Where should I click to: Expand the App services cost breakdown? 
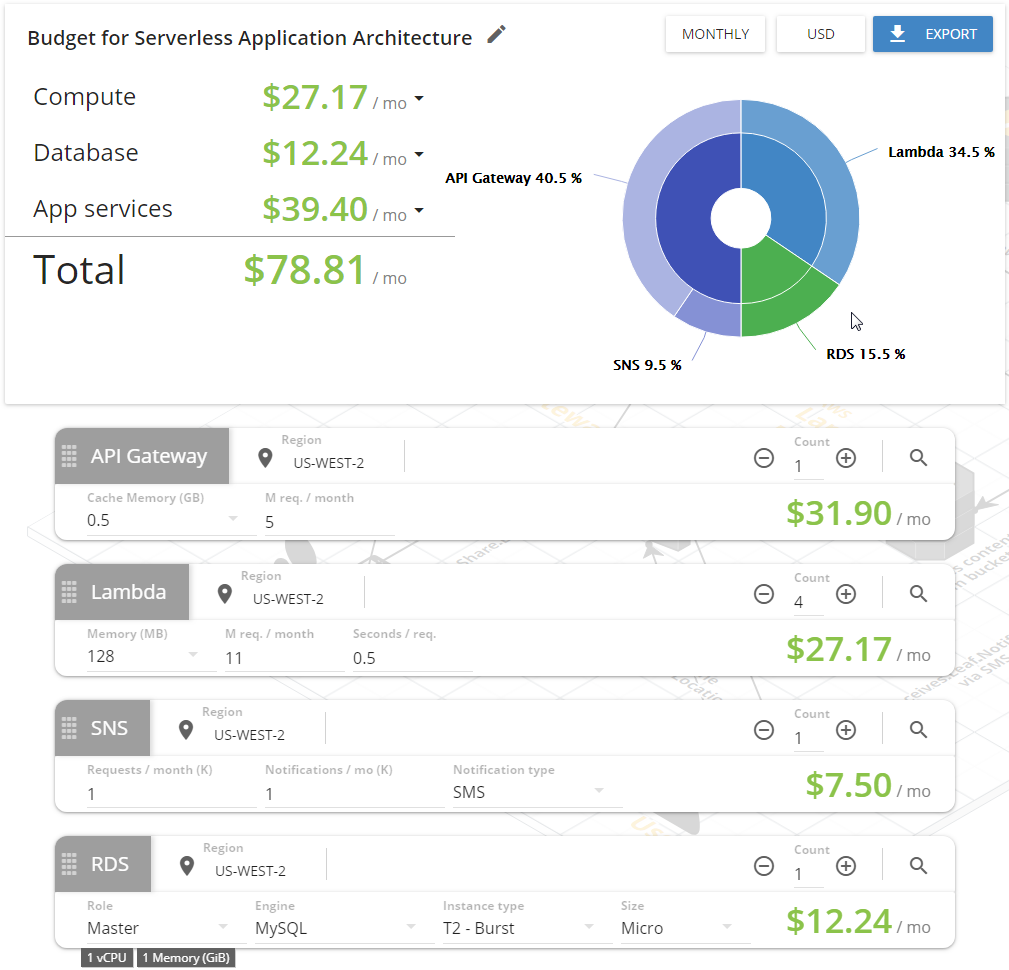pyautogui.click(x=419, y=210)
